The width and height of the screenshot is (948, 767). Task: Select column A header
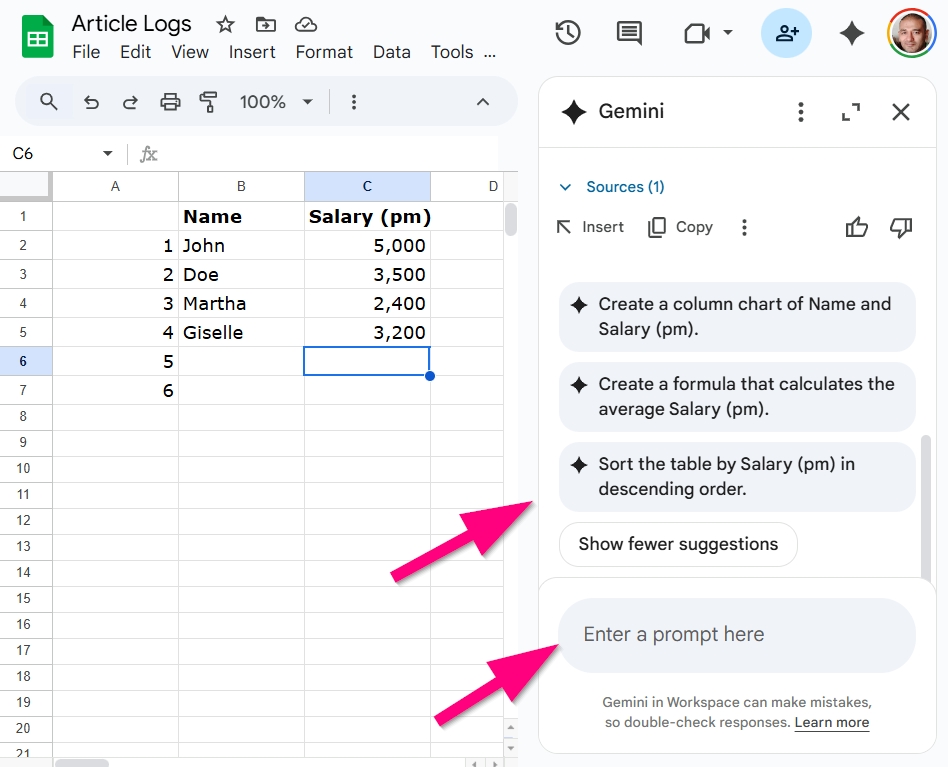point(115,186)
